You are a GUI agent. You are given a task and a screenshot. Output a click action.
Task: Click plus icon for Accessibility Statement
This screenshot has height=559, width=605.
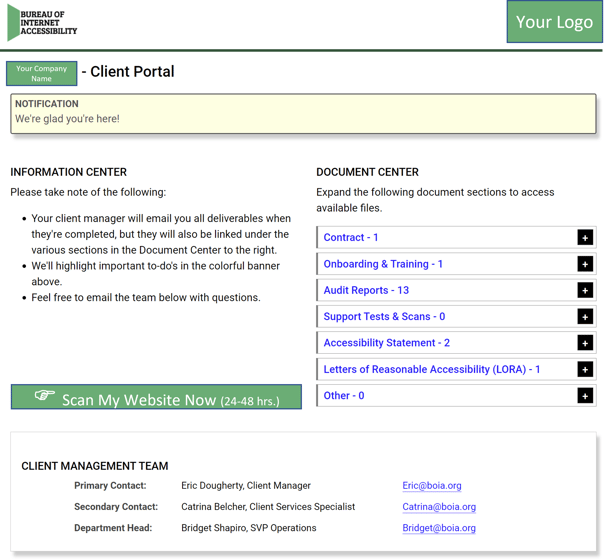[x=584, y=343]
